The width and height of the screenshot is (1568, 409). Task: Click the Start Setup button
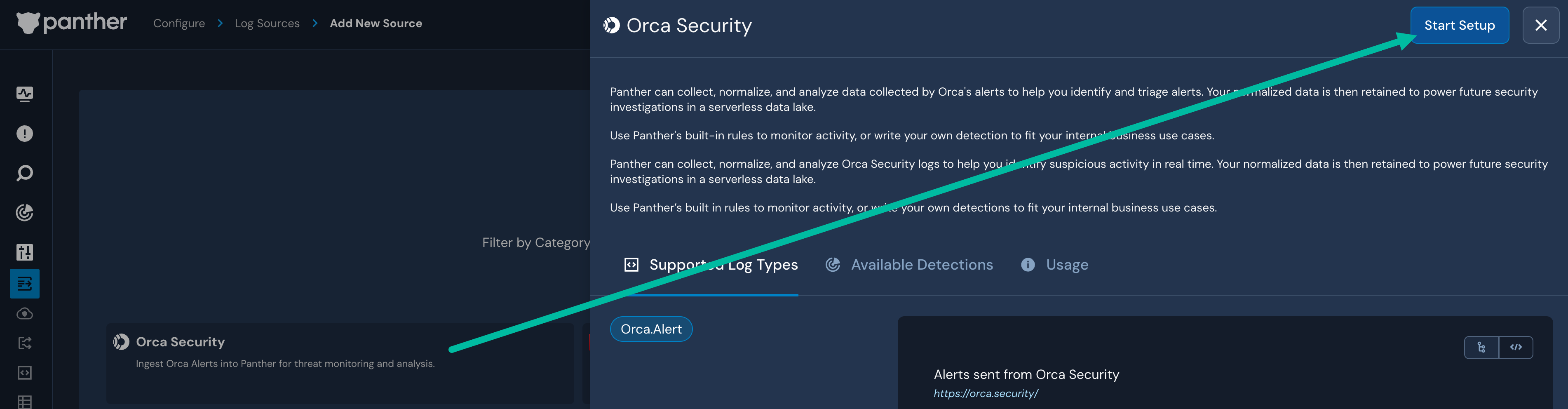[x=1460, y=25]
